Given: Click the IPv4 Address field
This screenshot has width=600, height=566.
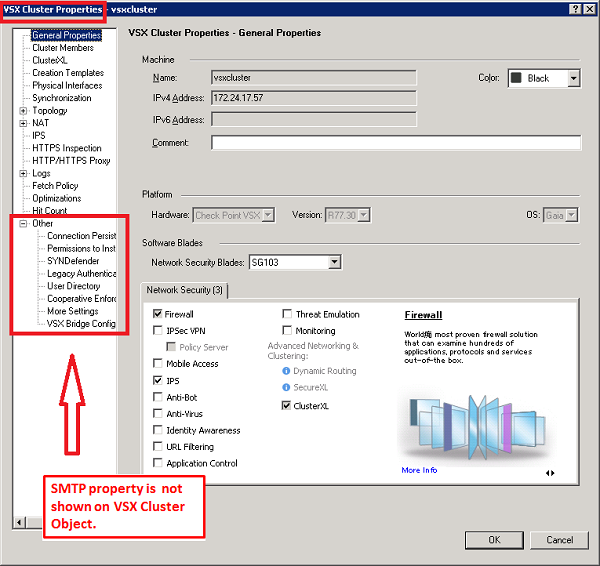Looking at the screenshot, I should pos(313,98).
